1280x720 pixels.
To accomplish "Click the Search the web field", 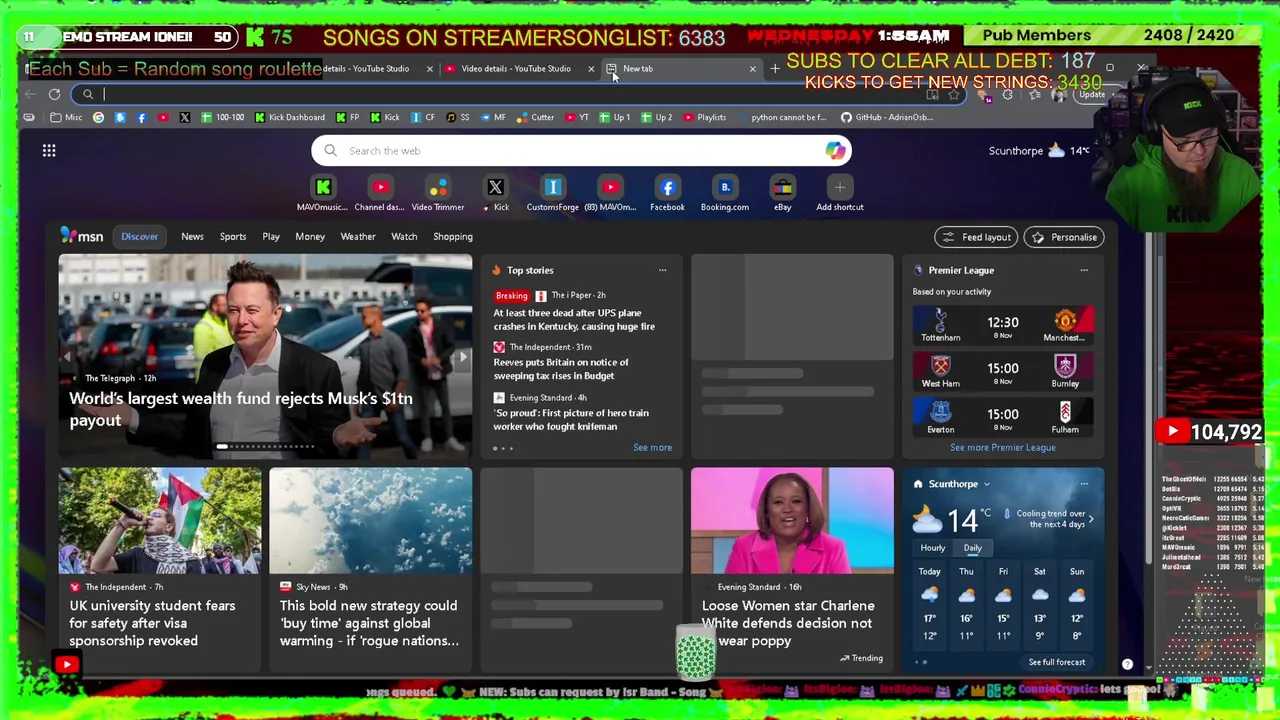I will click(581, 151).
